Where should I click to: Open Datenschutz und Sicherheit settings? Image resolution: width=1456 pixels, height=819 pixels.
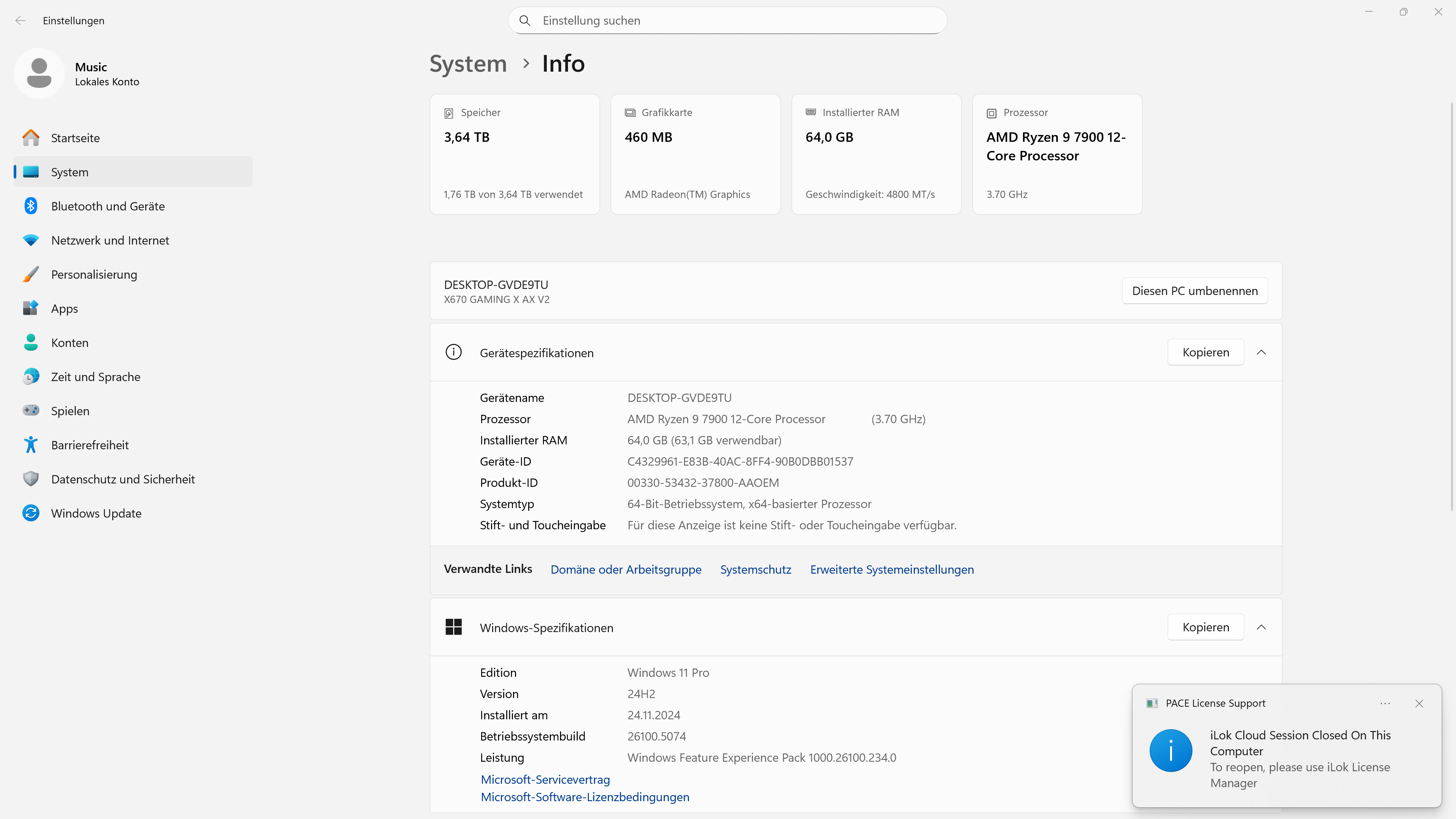[x=133, y=479]
